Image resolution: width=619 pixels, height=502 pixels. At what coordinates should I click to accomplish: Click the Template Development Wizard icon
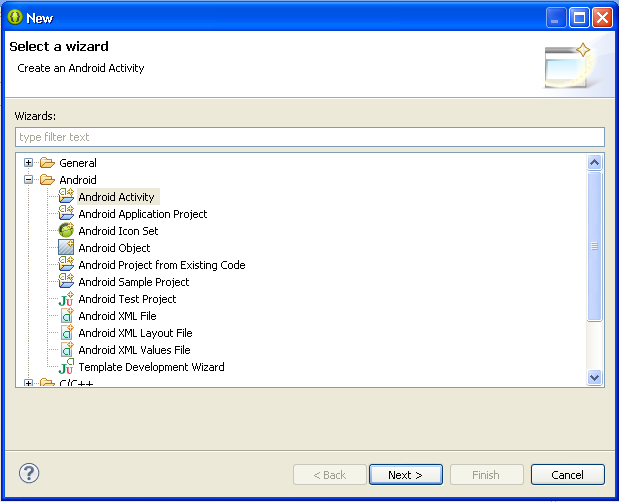point(66,367)
